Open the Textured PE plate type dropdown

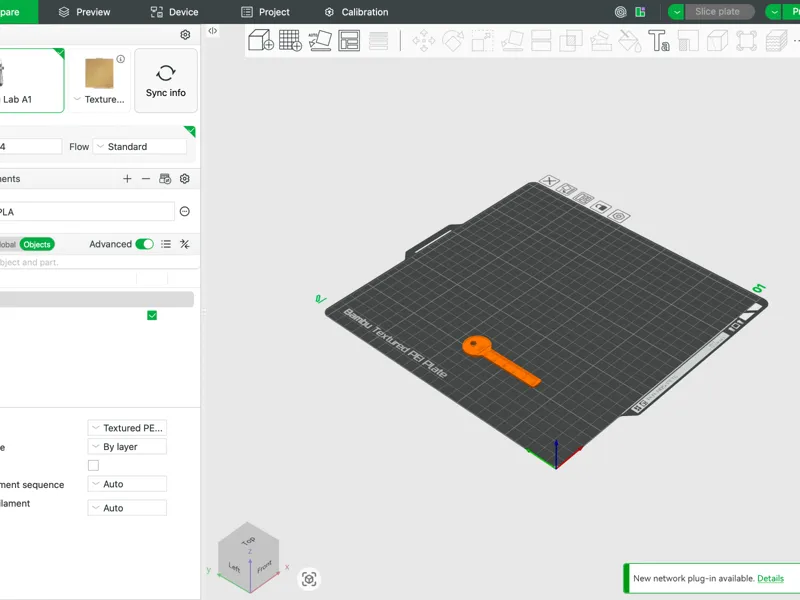point(127,428)
